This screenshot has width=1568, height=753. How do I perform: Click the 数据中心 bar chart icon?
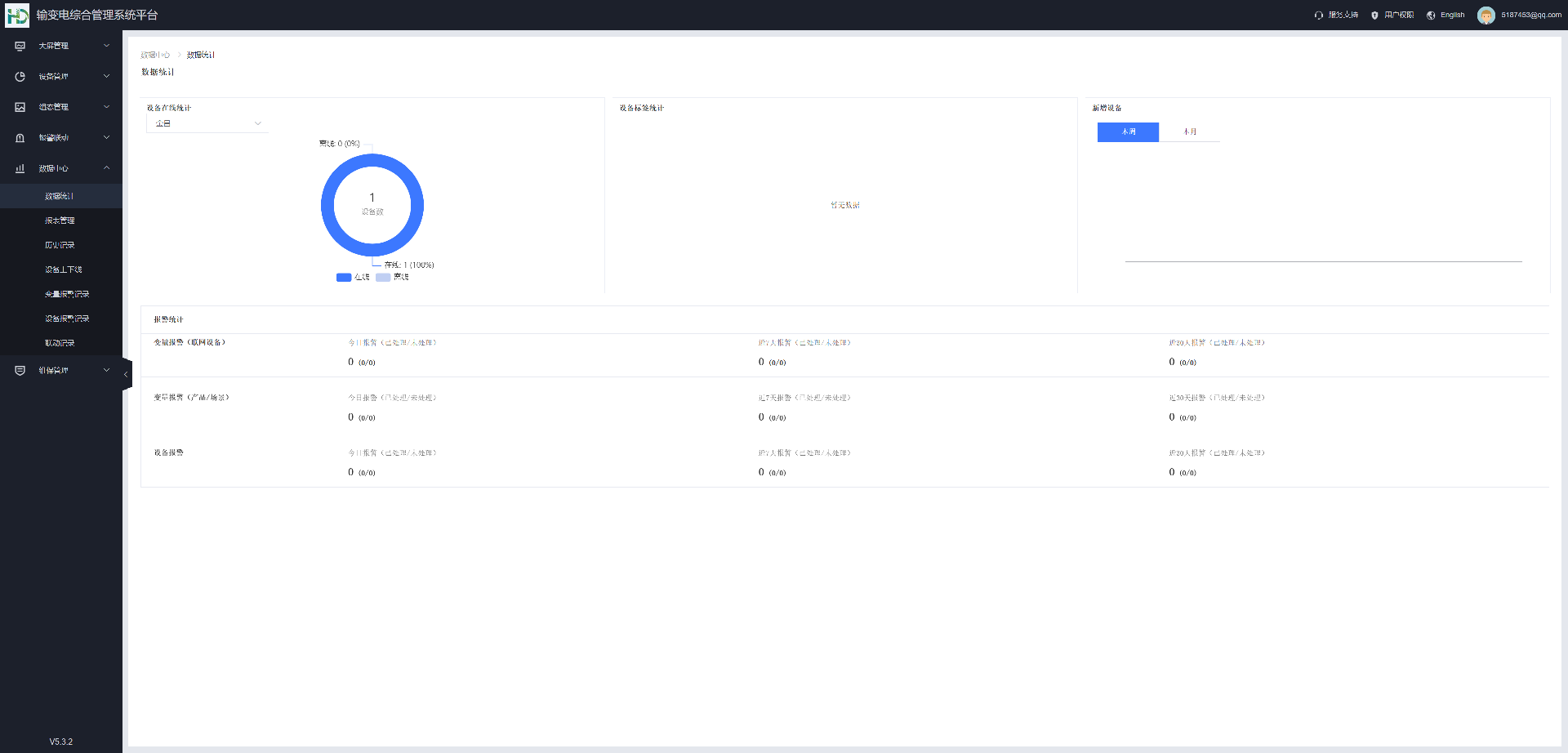(20, 168)
